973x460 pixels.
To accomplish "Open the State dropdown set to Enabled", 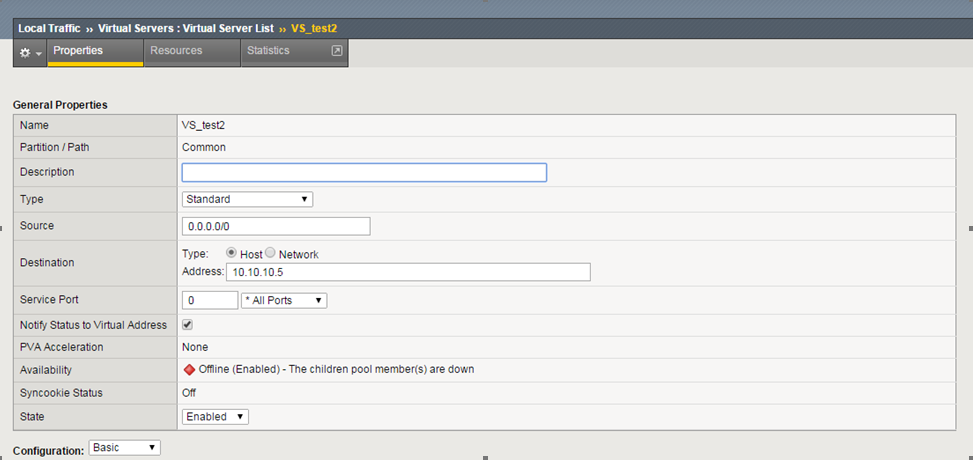I will [x=214, y=416].
